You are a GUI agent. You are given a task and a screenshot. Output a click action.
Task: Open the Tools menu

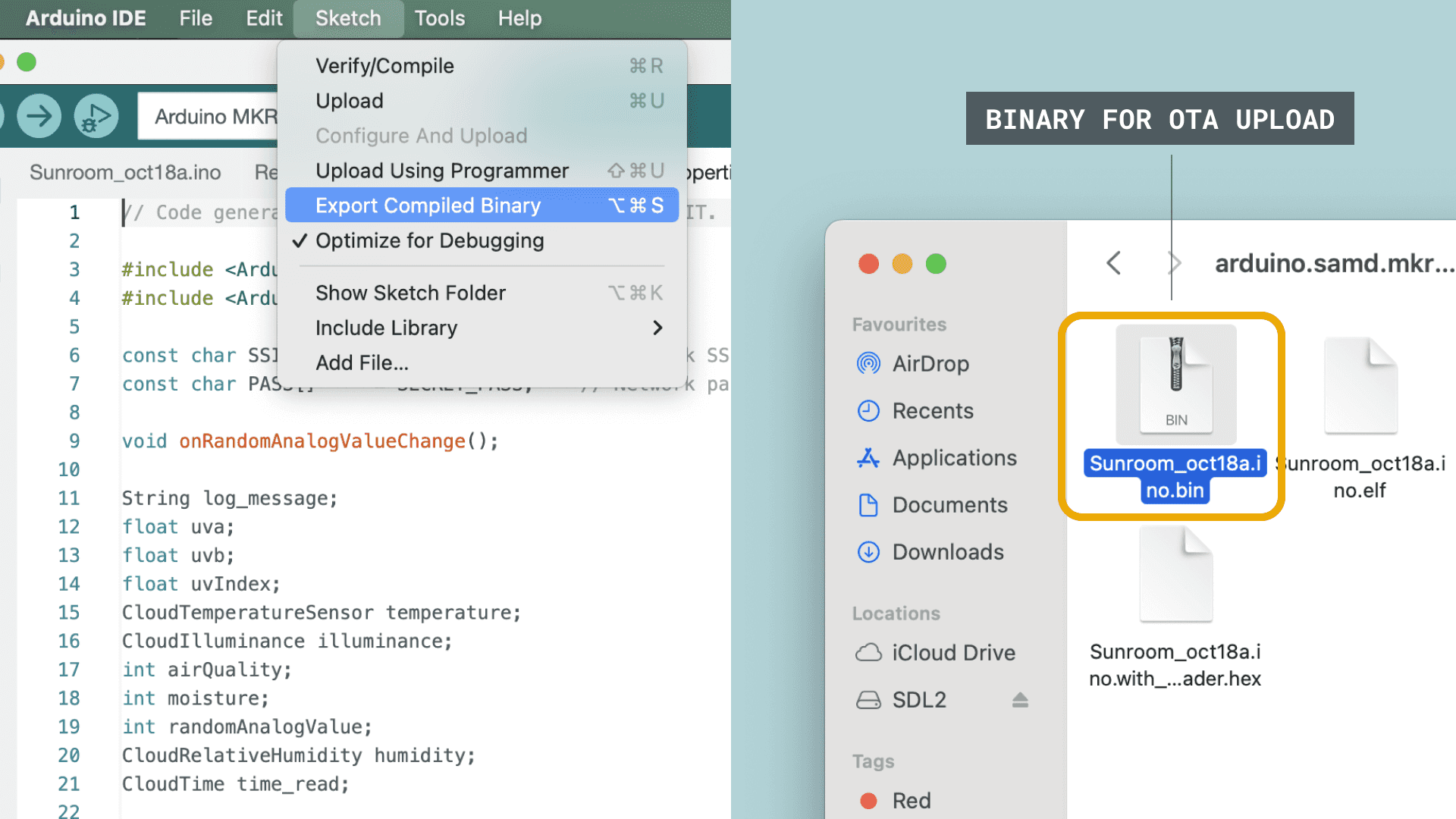click(439, 18)
